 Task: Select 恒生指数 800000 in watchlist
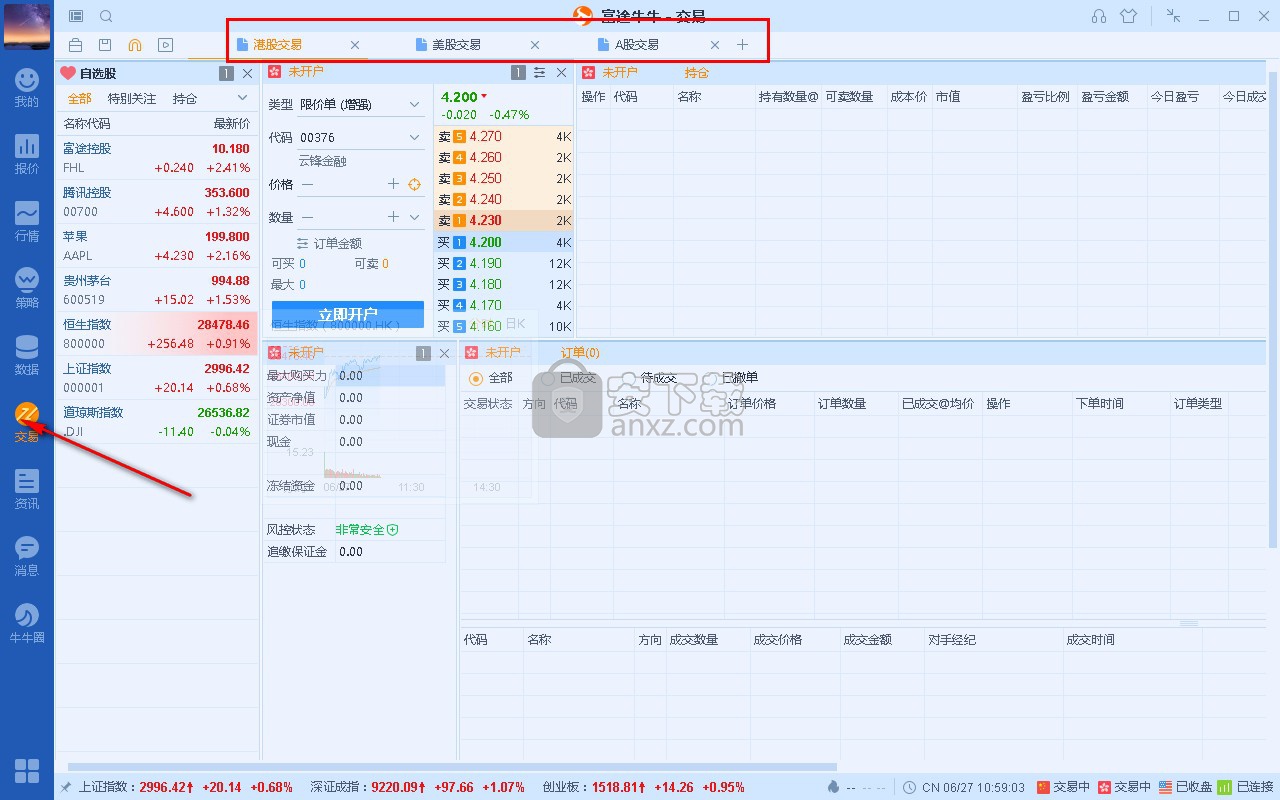click(157, 334)
